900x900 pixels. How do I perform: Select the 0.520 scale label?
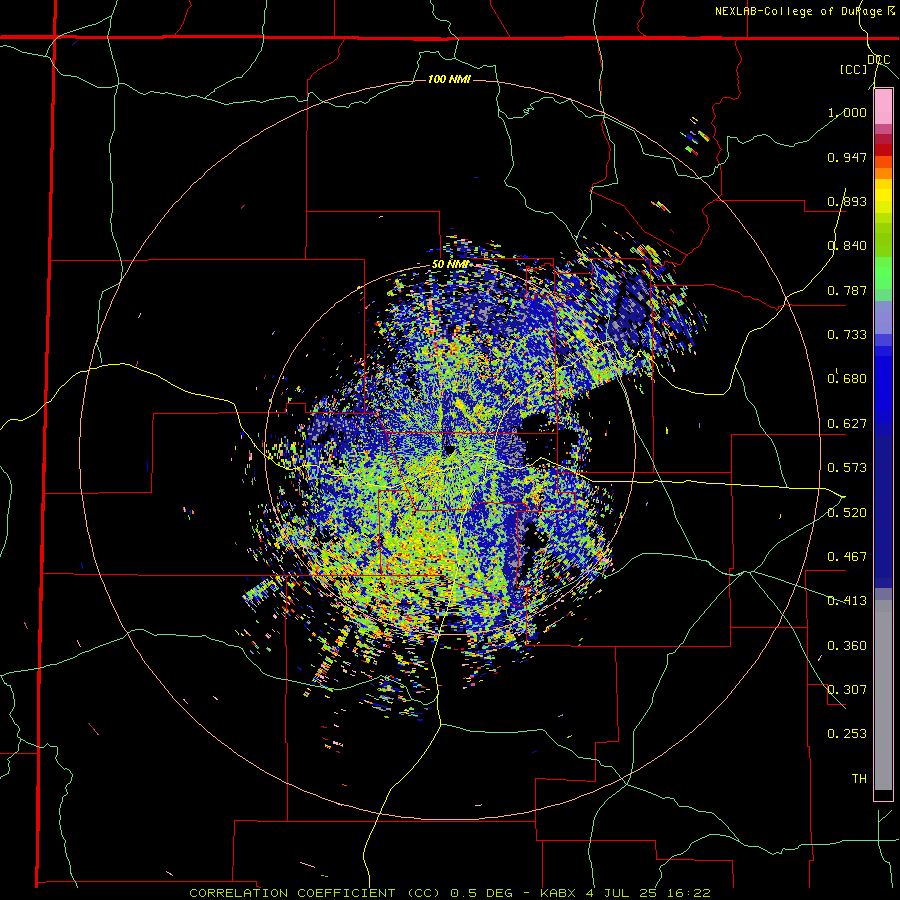point(847,512)
